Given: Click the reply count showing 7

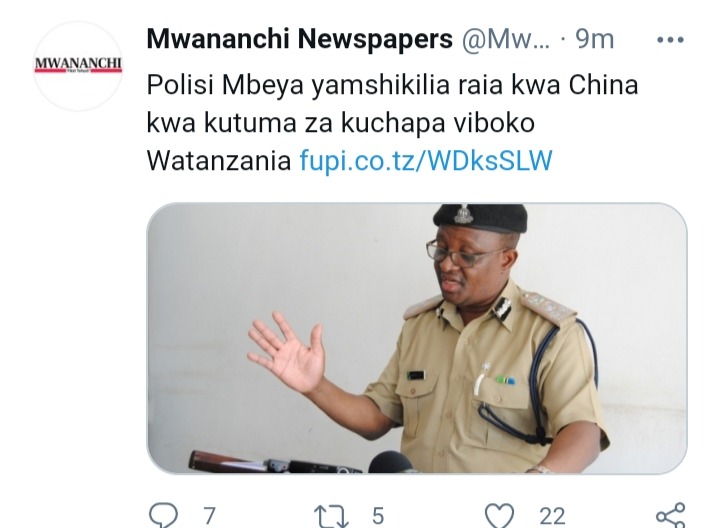Looking at the screenshot, I should [209, 516].
